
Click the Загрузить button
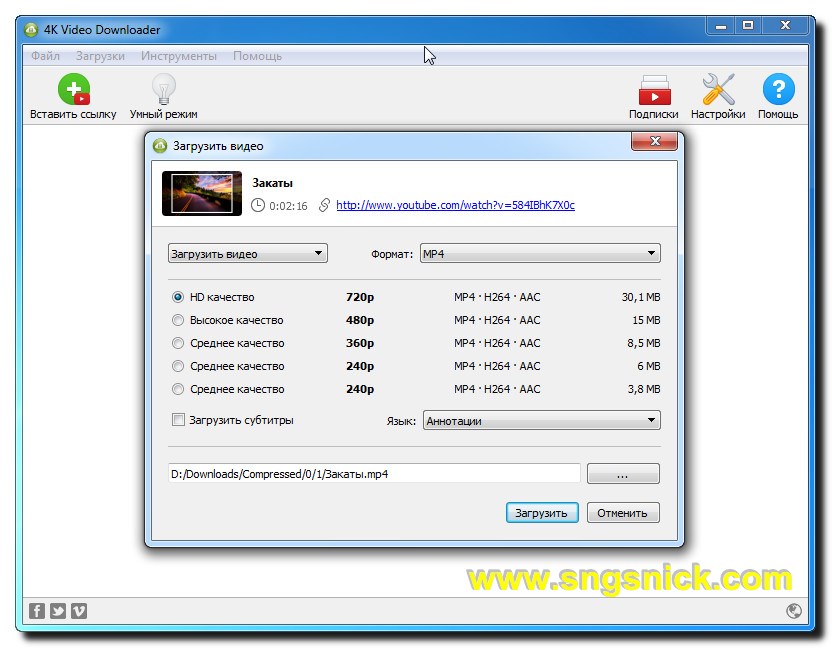542,513
